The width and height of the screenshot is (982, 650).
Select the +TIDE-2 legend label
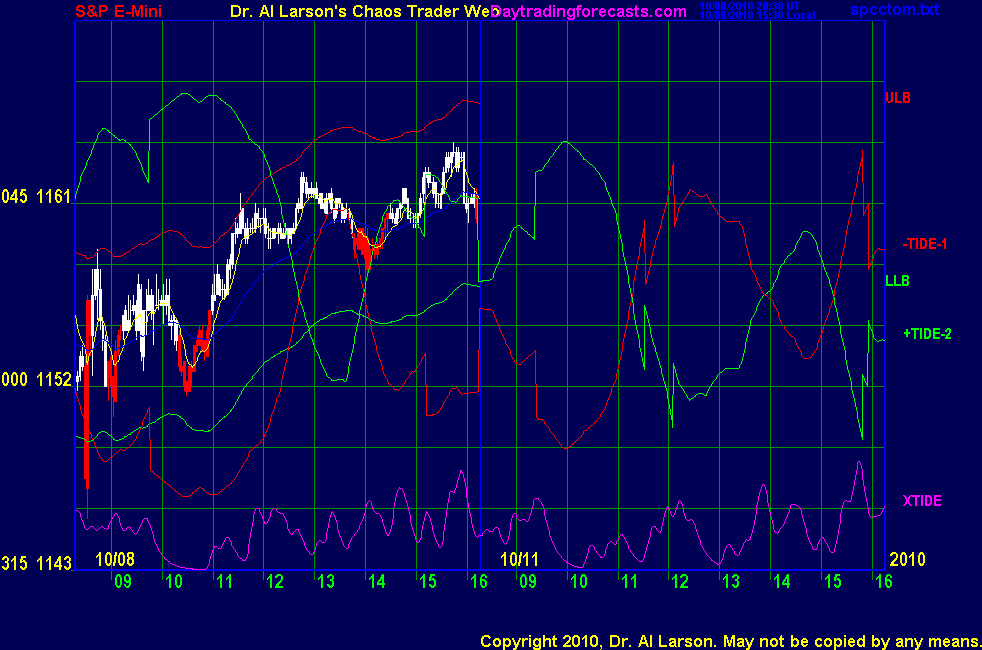pos(926,334)
